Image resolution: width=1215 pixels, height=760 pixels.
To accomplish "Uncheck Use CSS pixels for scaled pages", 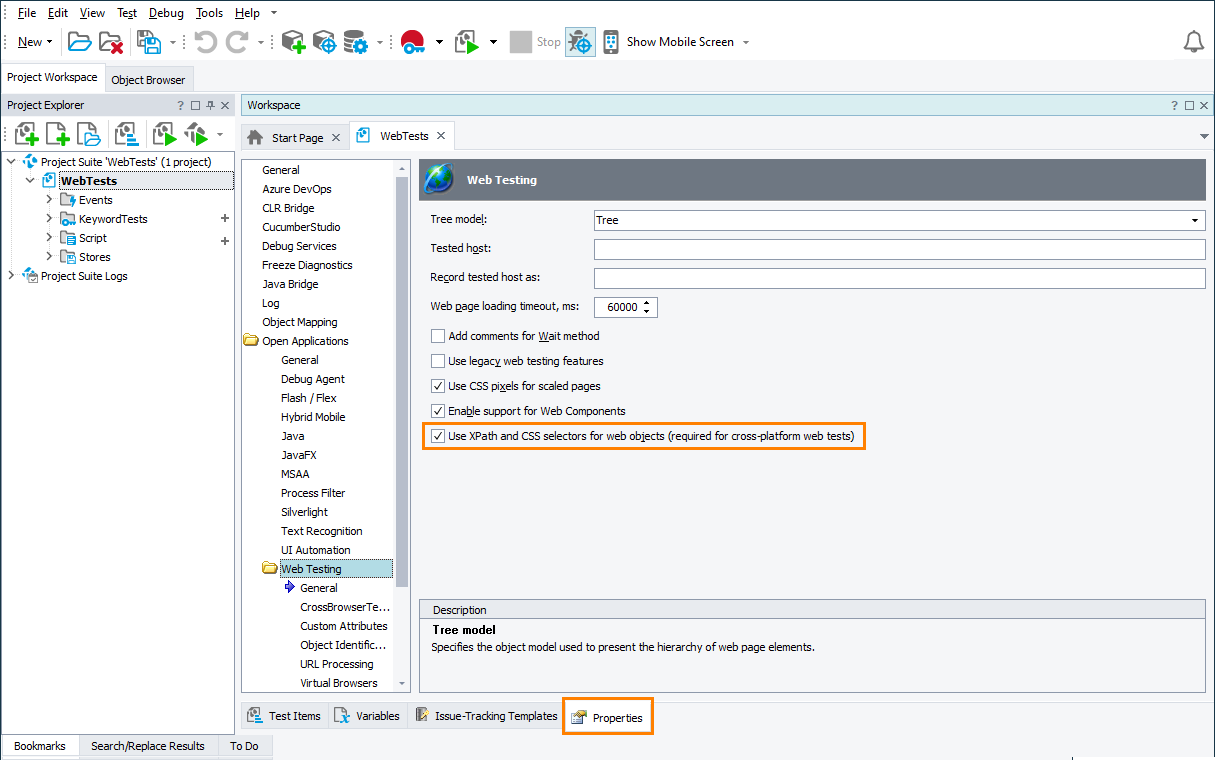I will (x=438, y=386).
